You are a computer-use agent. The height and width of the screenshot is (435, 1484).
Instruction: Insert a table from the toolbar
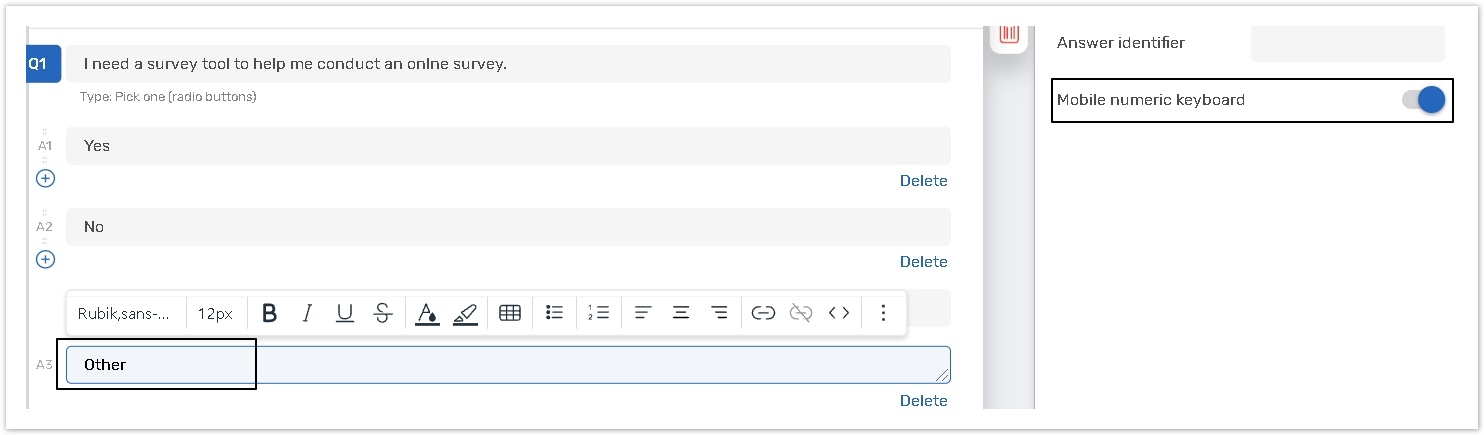tap(510, 313)
